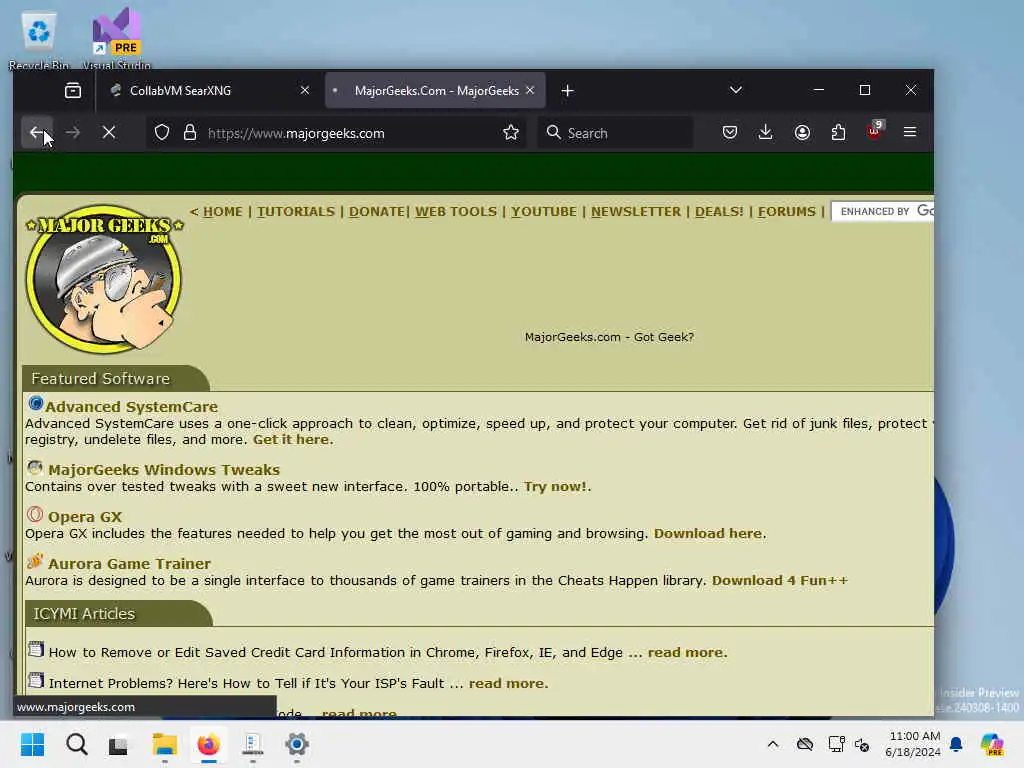Click the MajorGeeks Windows Tweaks icon
This screenshot has width=1024, height=768.
[35, 468]
